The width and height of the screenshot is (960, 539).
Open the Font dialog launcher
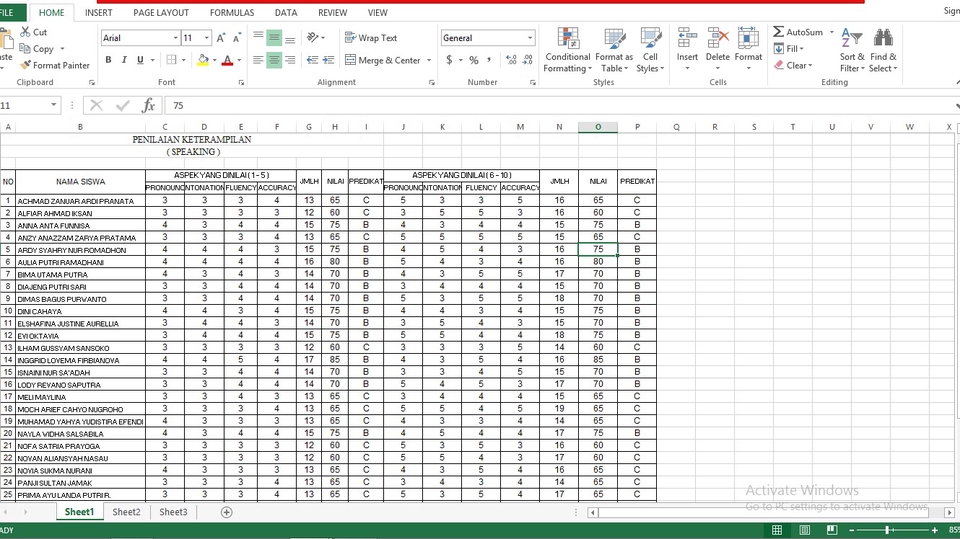point(241,82)
